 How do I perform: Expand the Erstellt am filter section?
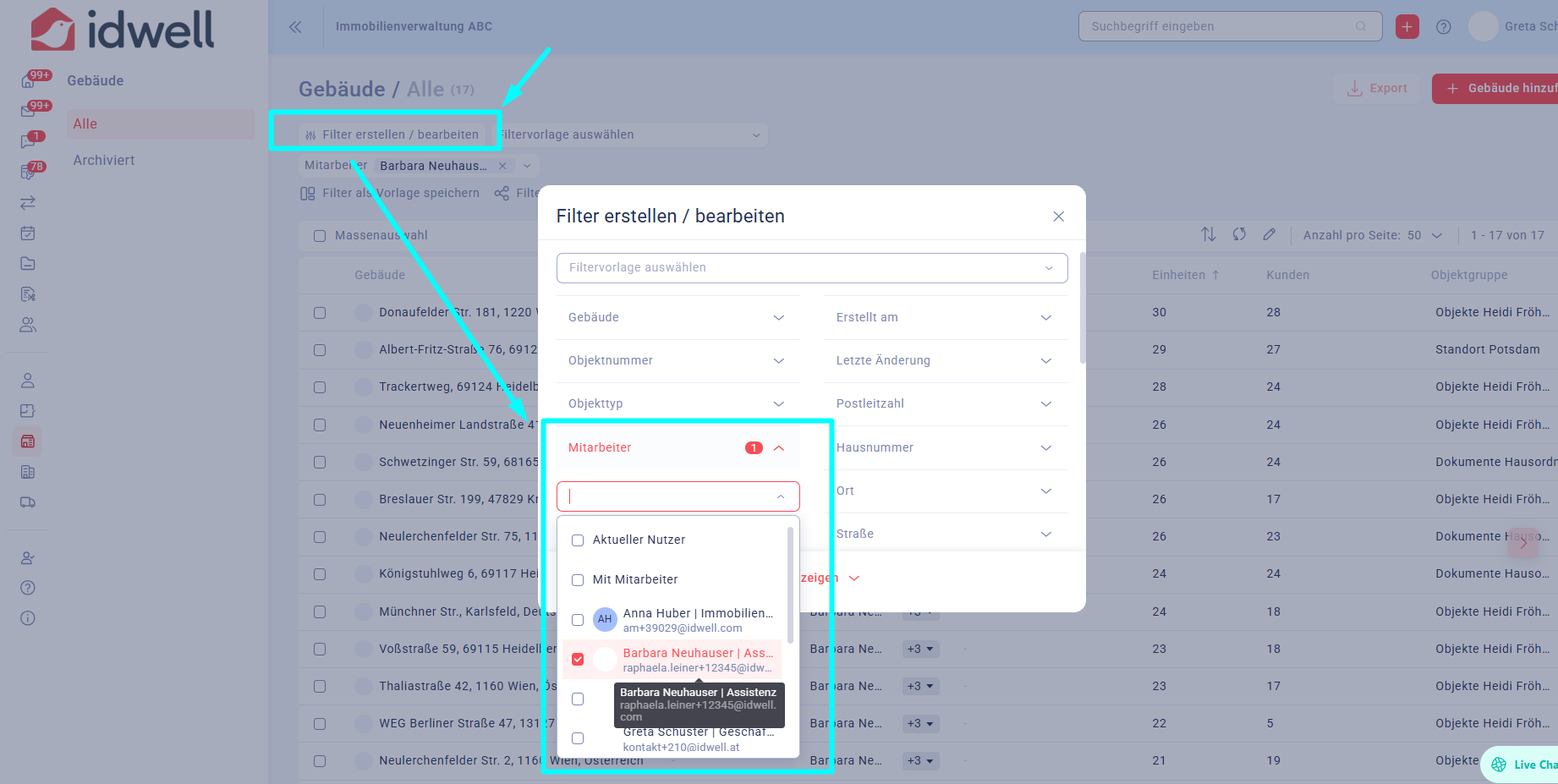point(945,317)
